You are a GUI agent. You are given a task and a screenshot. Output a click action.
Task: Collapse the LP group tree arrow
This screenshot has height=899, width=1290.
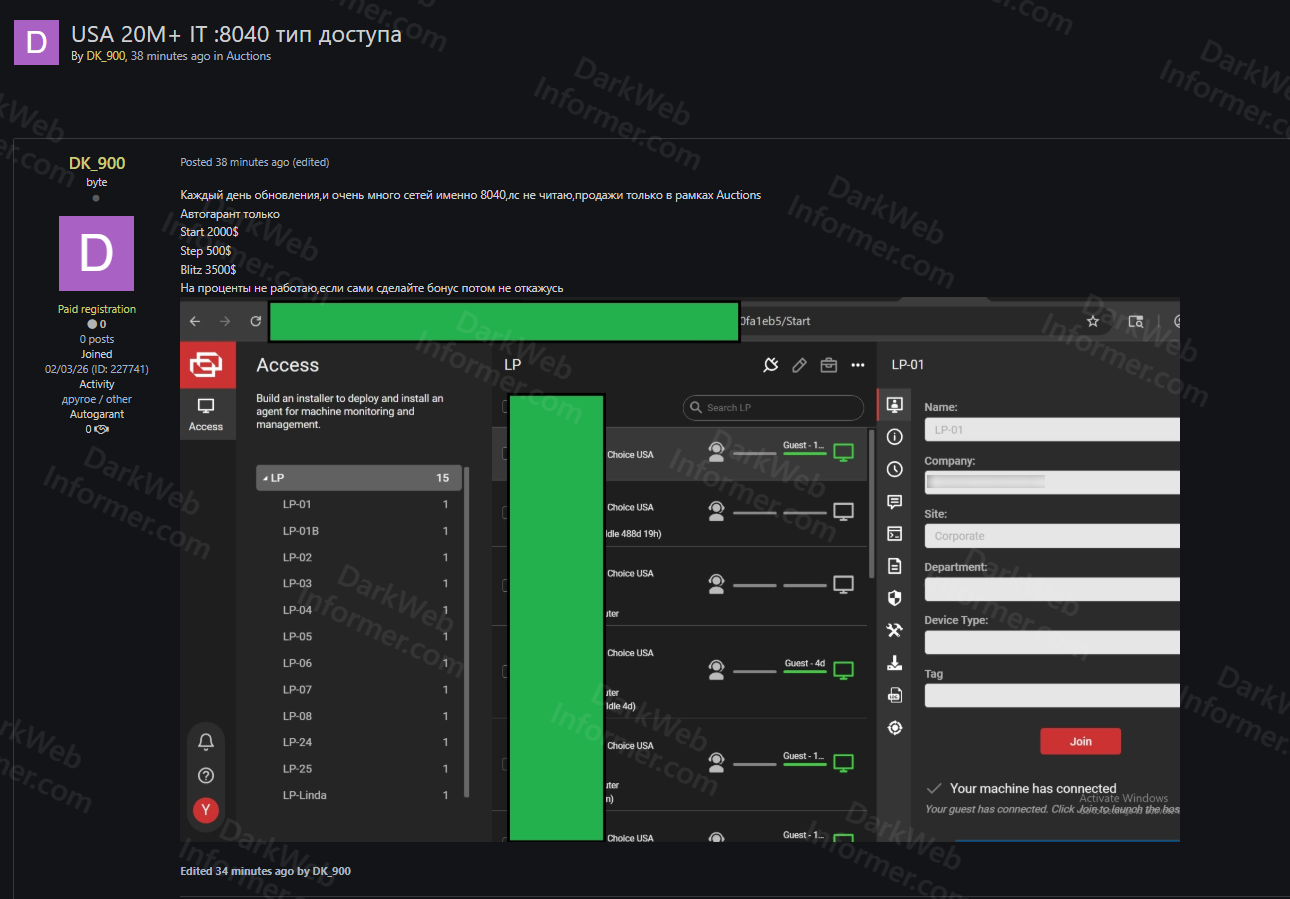click(x=265, y=478)
